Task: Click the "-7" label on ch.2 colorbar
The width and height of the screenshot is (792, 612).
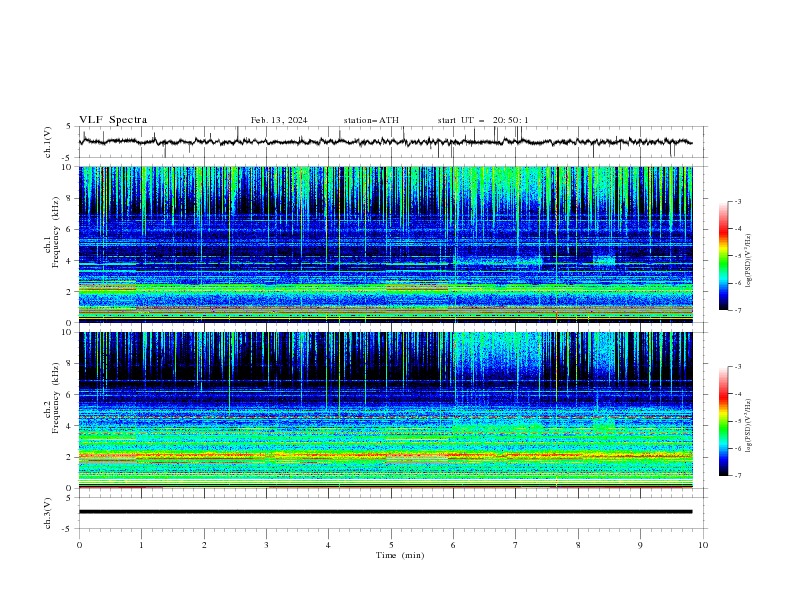Action: (x=738, y=476)
